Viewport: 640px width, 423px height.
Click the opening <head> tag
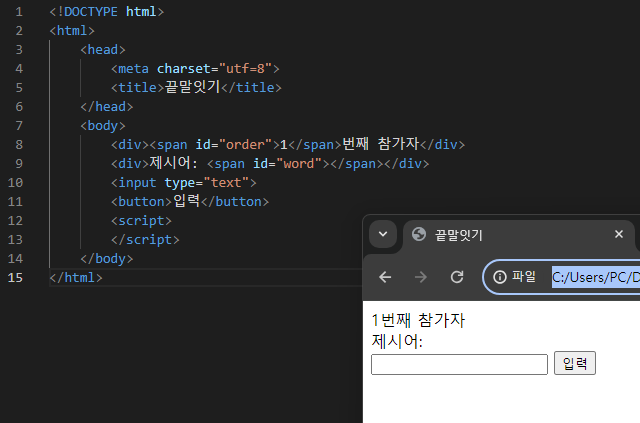tap(103, 50)
